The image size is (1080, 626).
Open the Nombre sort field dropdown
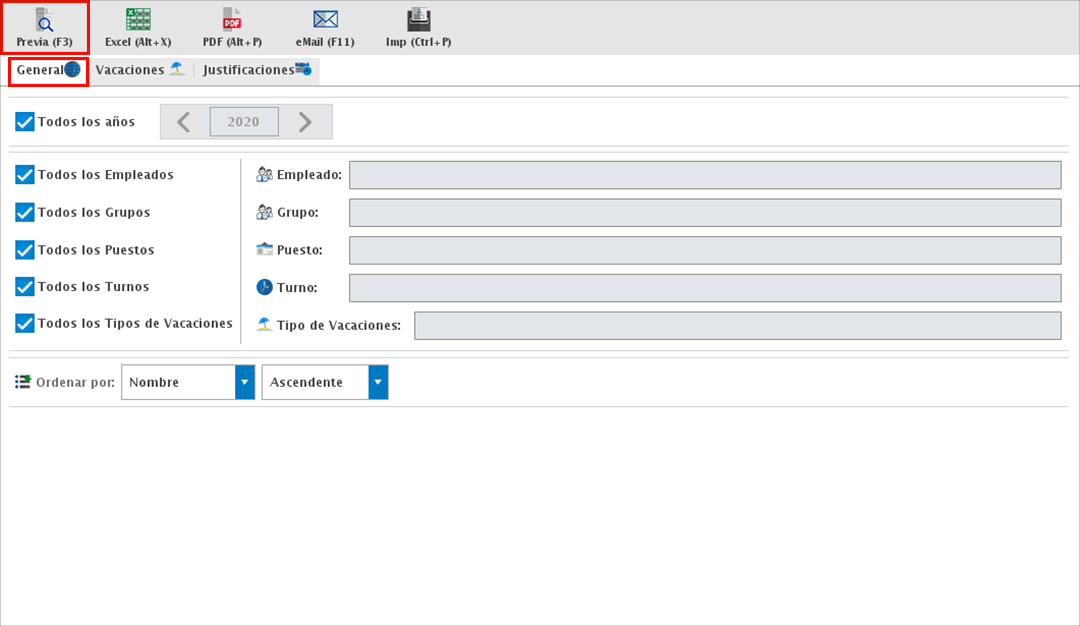click(245, 382)
